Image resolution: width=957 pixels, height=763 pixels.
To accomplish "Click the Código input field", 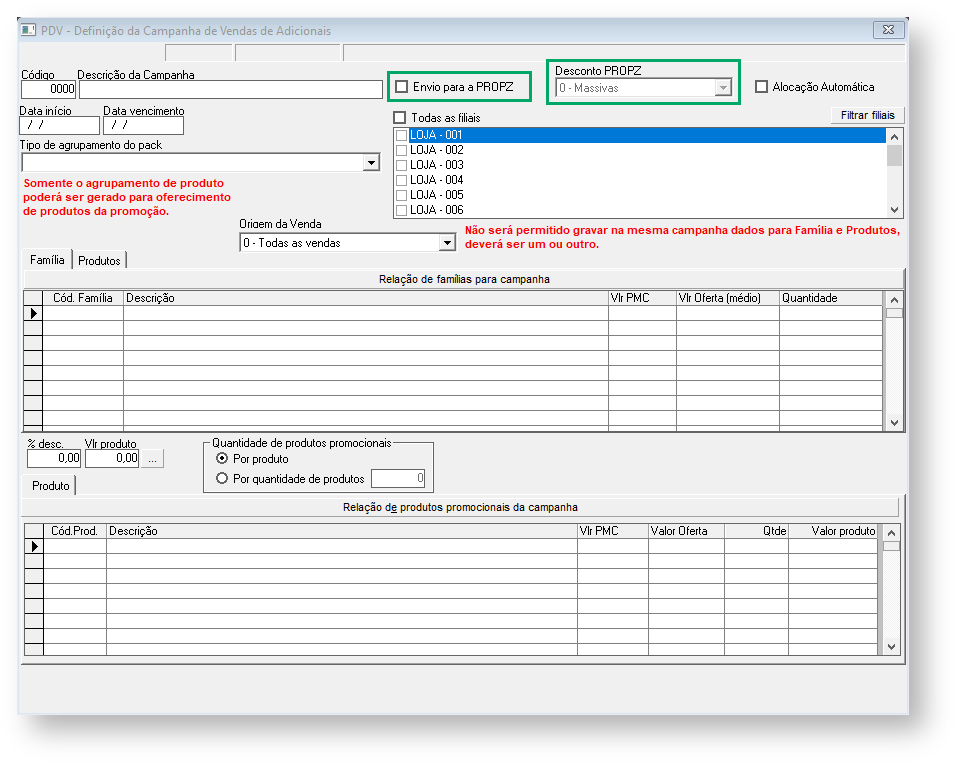I will pos(48,89).
